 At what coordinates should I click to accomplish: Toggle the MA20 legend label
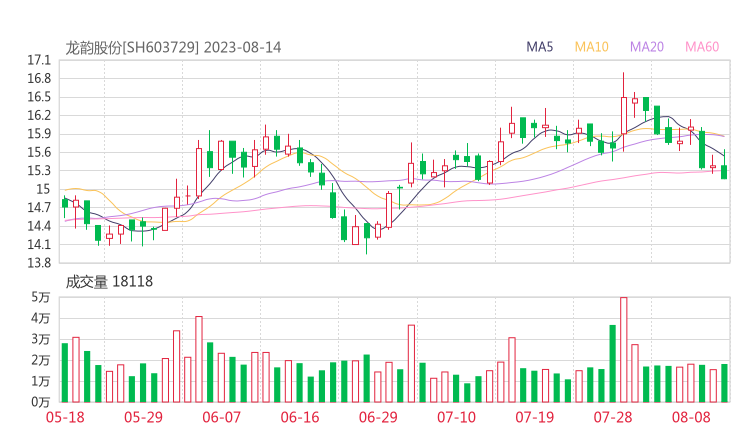647,47
